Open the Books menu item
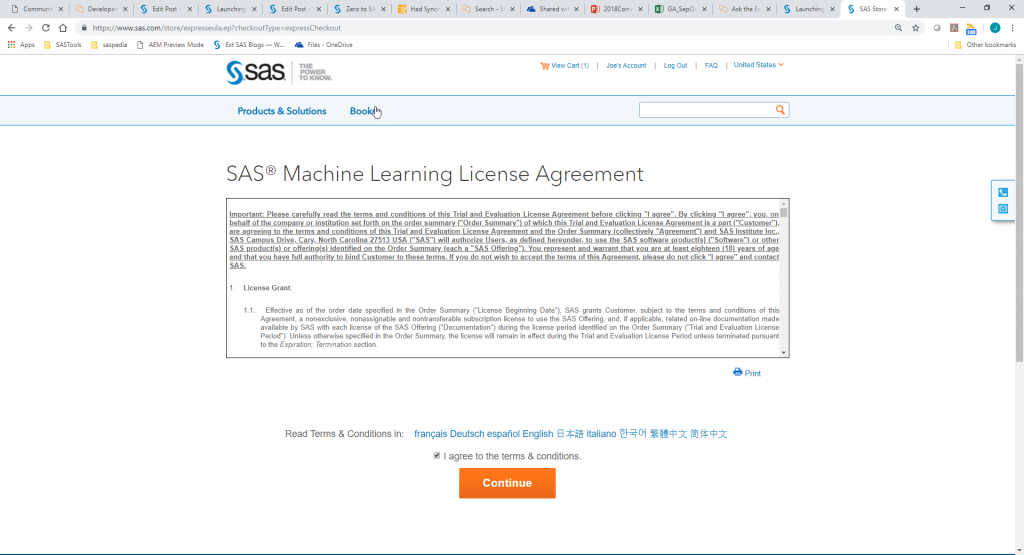Viewport: 1024px width, 555px height. coord(363,111)
